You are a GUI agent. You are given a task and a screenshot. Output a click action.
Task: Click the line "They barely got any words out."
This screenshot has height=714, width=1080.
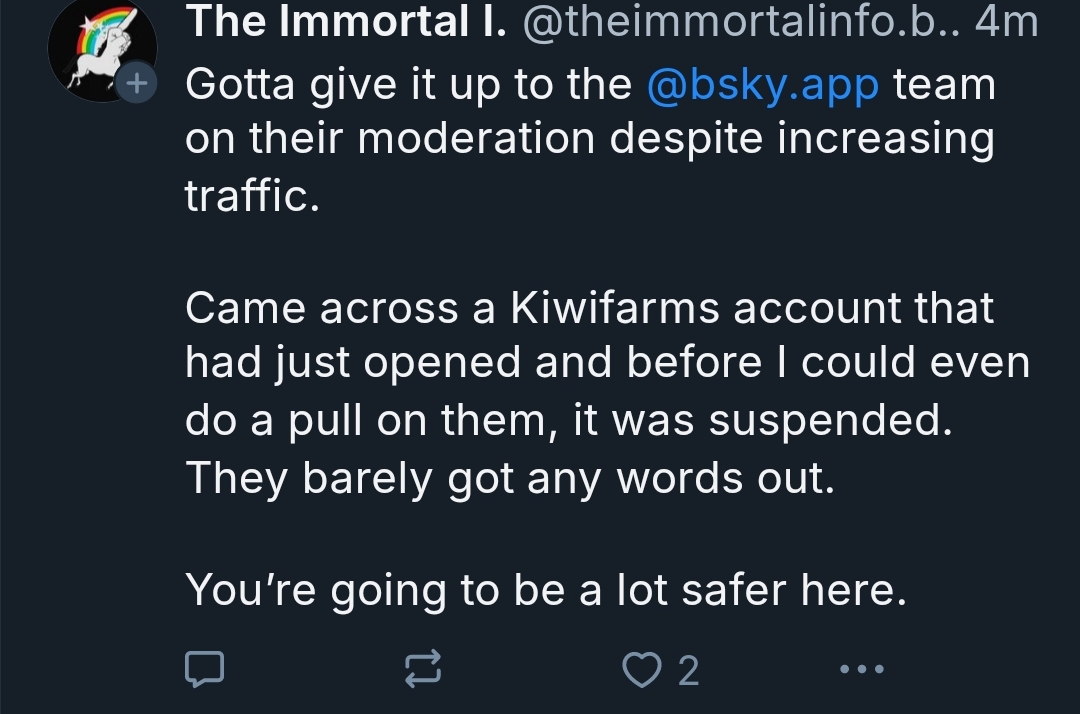[509, 478]
